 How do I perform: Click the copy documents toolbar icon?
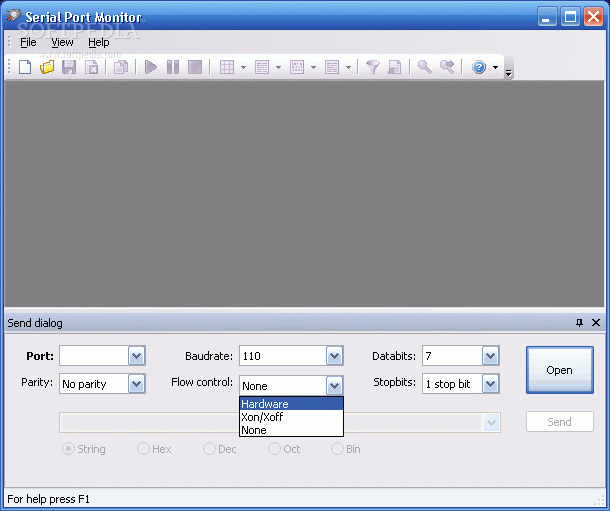point(121,67)
